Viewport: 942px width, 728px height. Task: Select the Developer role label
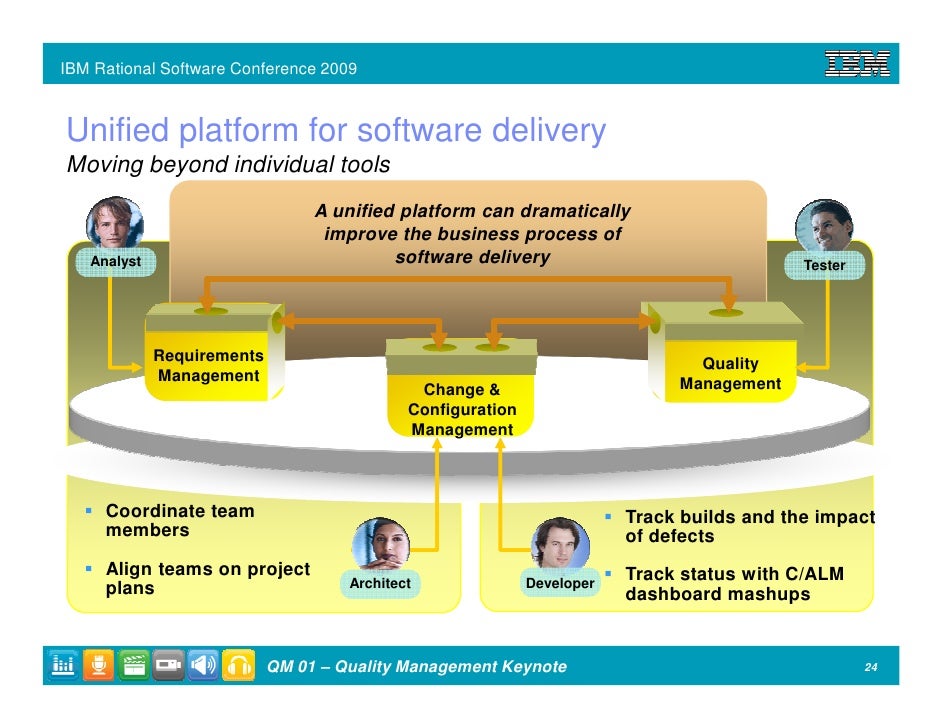point(560,583)
